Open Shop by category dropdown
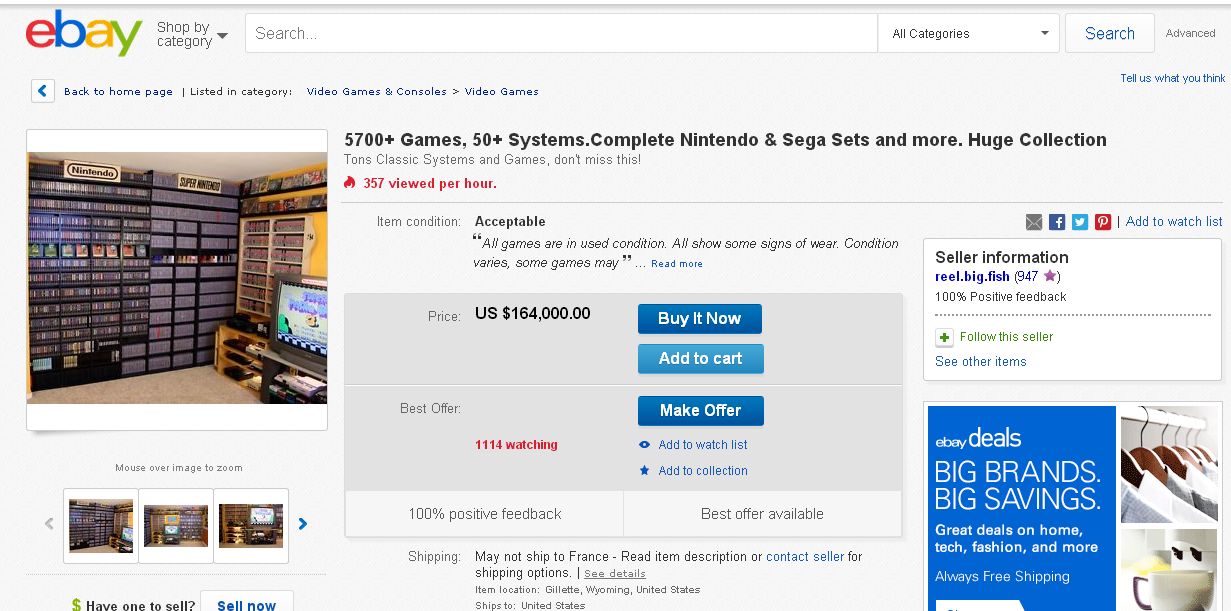Screen dimensions: 1231x611 pyautogui.click(x=192, y=34)
